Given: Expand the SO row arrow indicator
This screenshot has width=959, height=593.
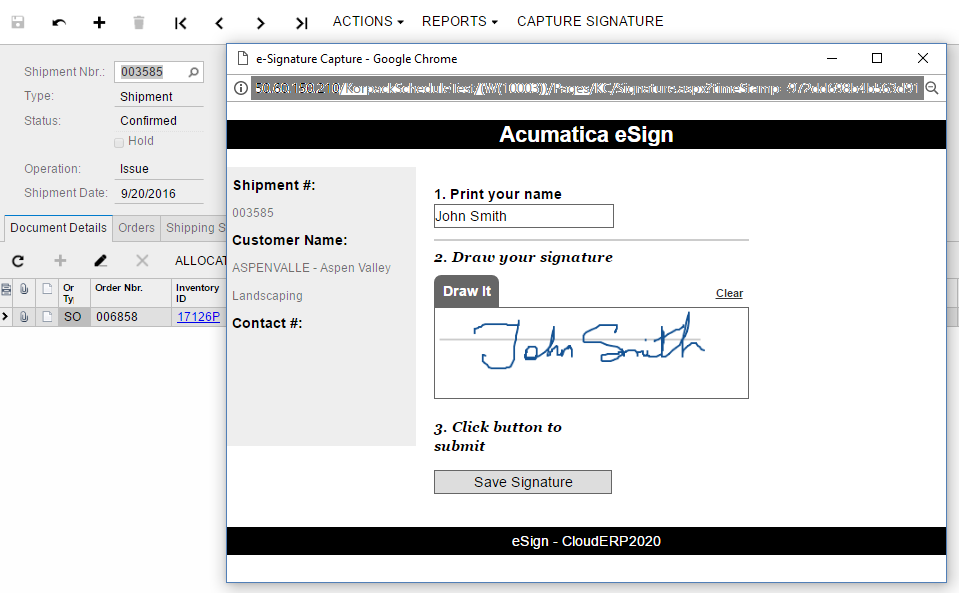Looking at the screenshot, I should [5, 317].
